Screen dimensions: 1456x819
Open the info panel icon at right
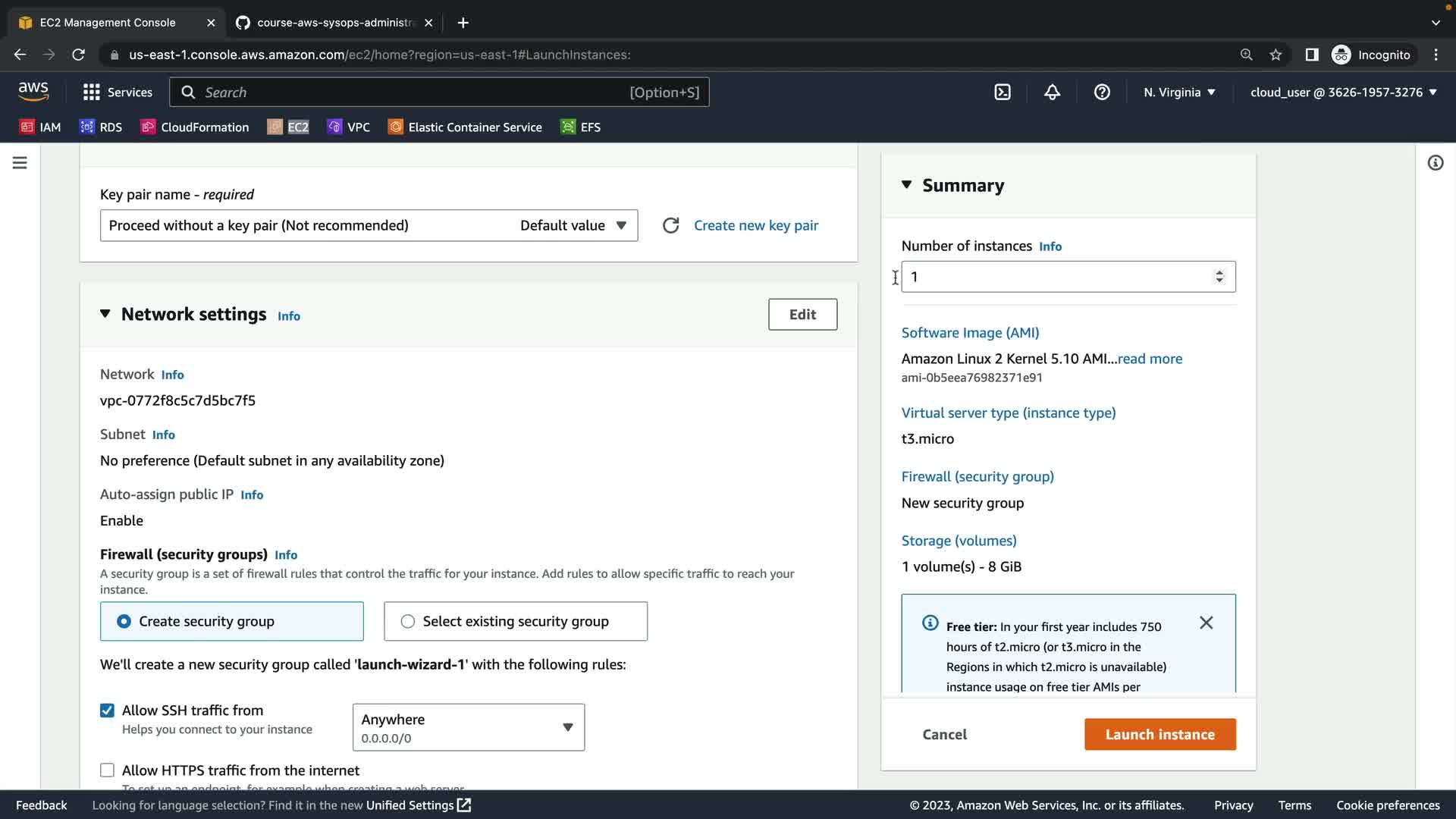[1435, 163]
